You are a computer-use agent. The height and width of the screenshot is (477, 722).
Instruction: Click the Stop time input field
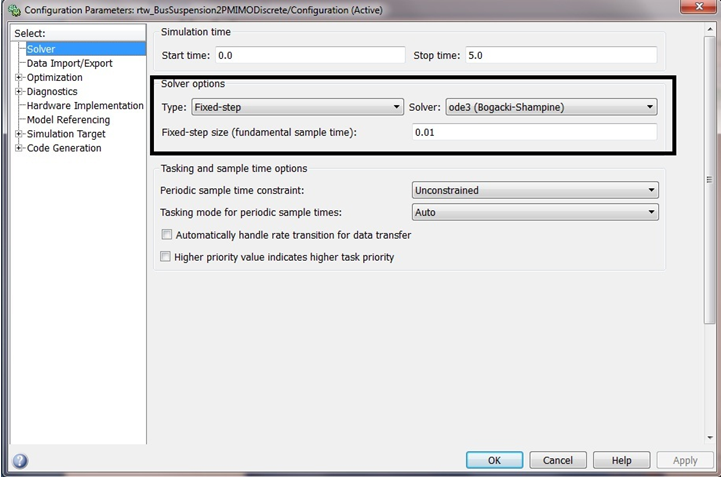[559, 55]
